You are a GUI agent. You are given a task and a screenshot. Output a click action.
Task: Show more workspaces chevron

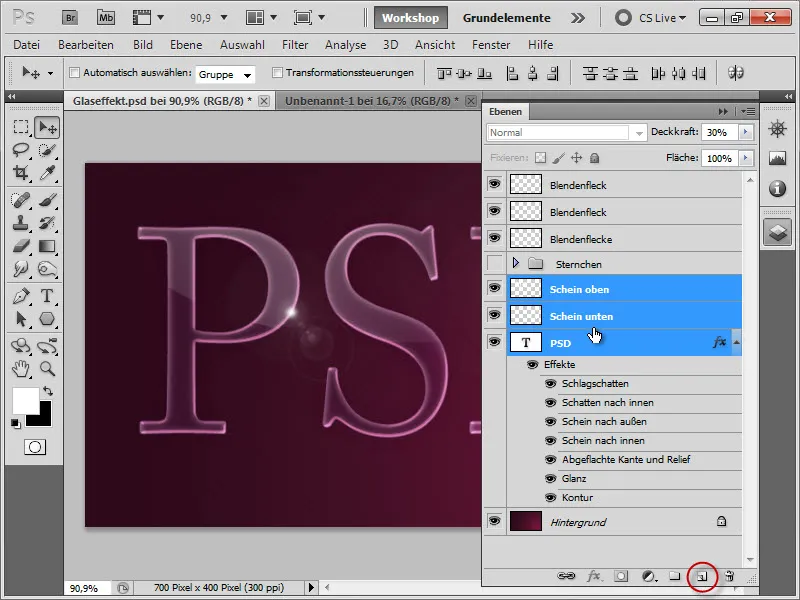[578, 18]
